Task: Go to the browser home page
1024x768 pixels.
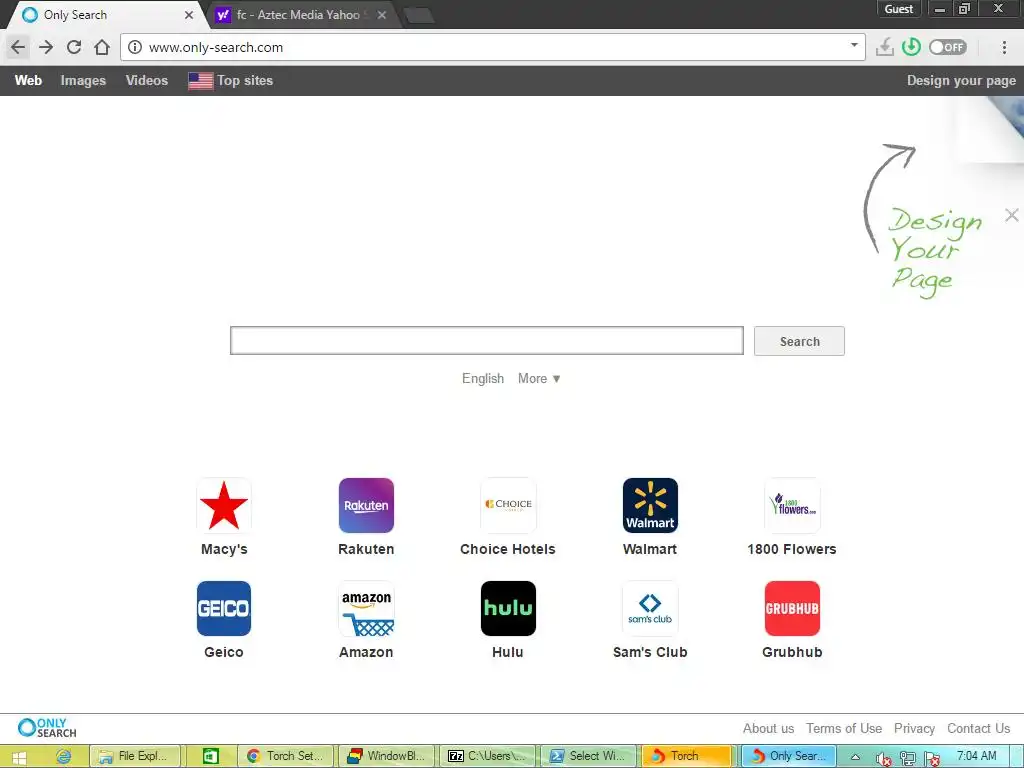Action: (102, 47)
